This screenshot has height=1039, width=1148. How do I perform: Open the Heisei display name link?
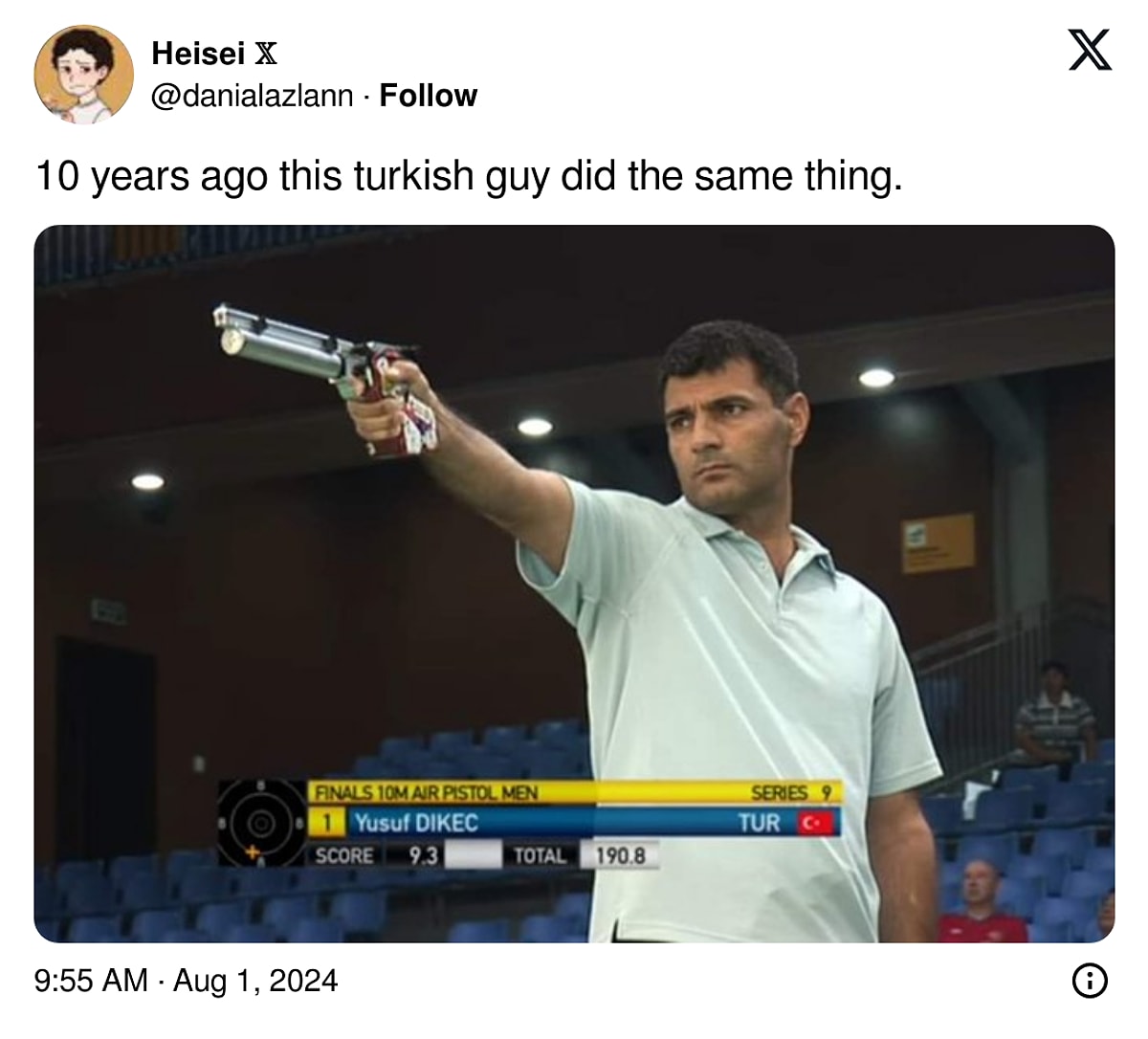[x=198, y=54]
